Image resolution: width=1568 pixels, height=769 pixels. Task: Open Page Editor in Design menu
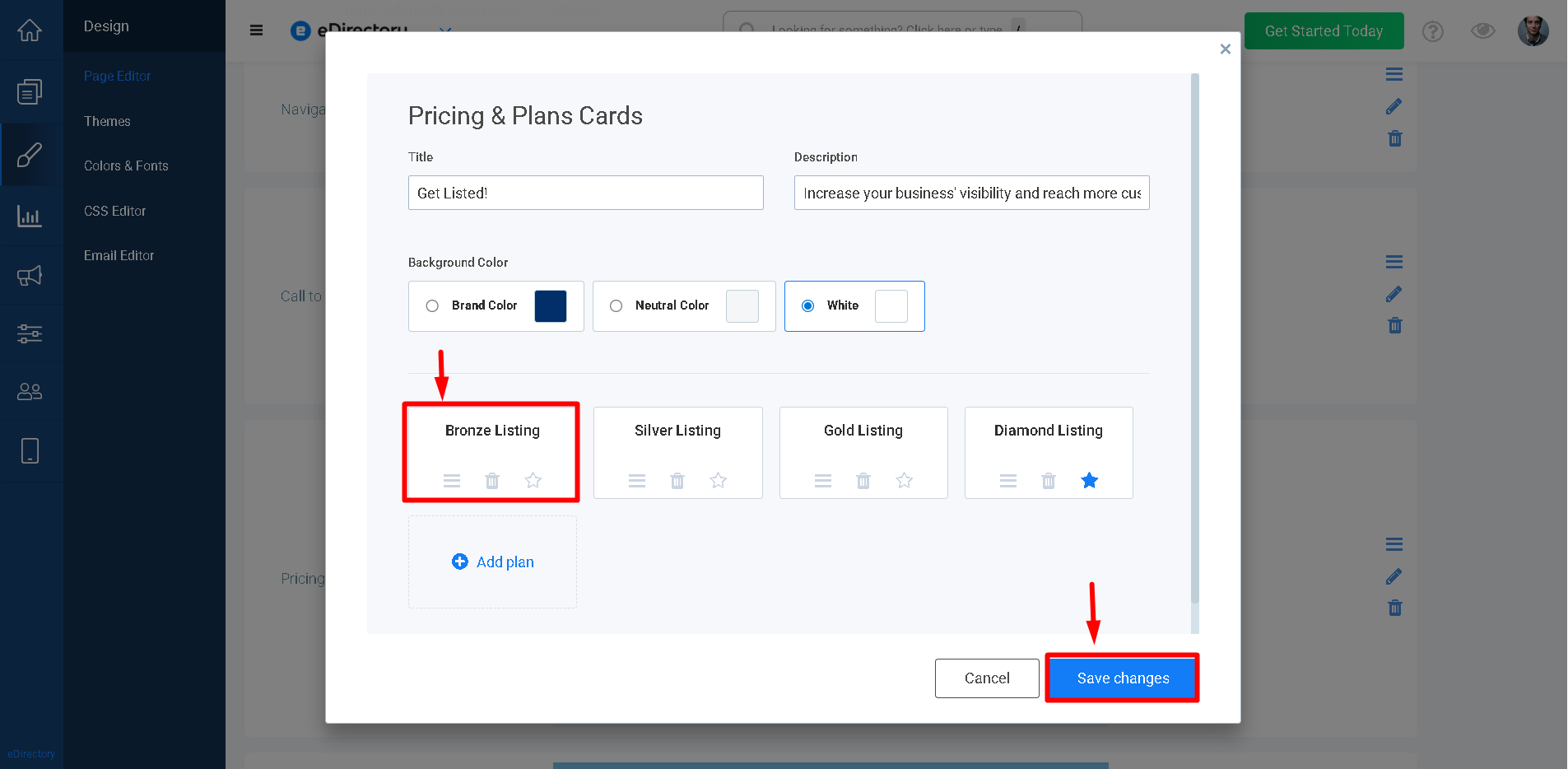pyautogui.click(x=117, y=76)
